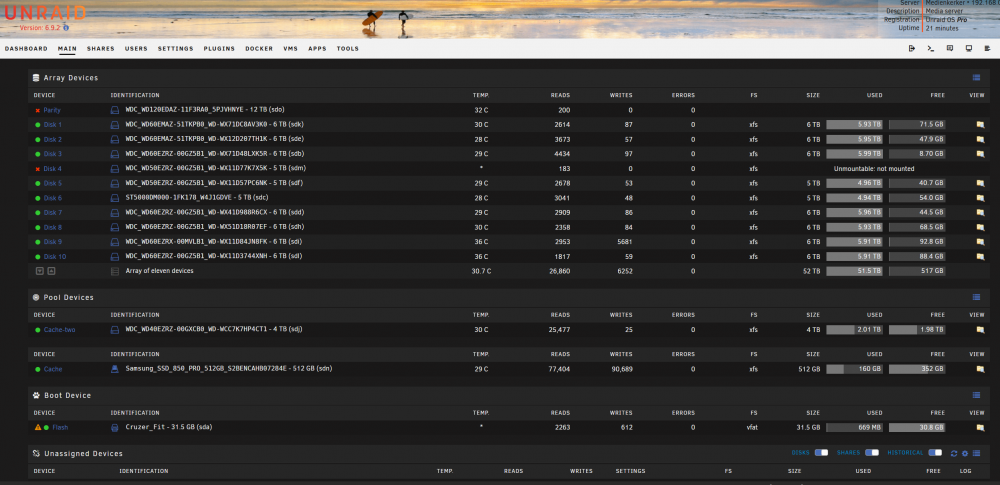Browse Disk 1 via its folder view icon

(980, 124)
